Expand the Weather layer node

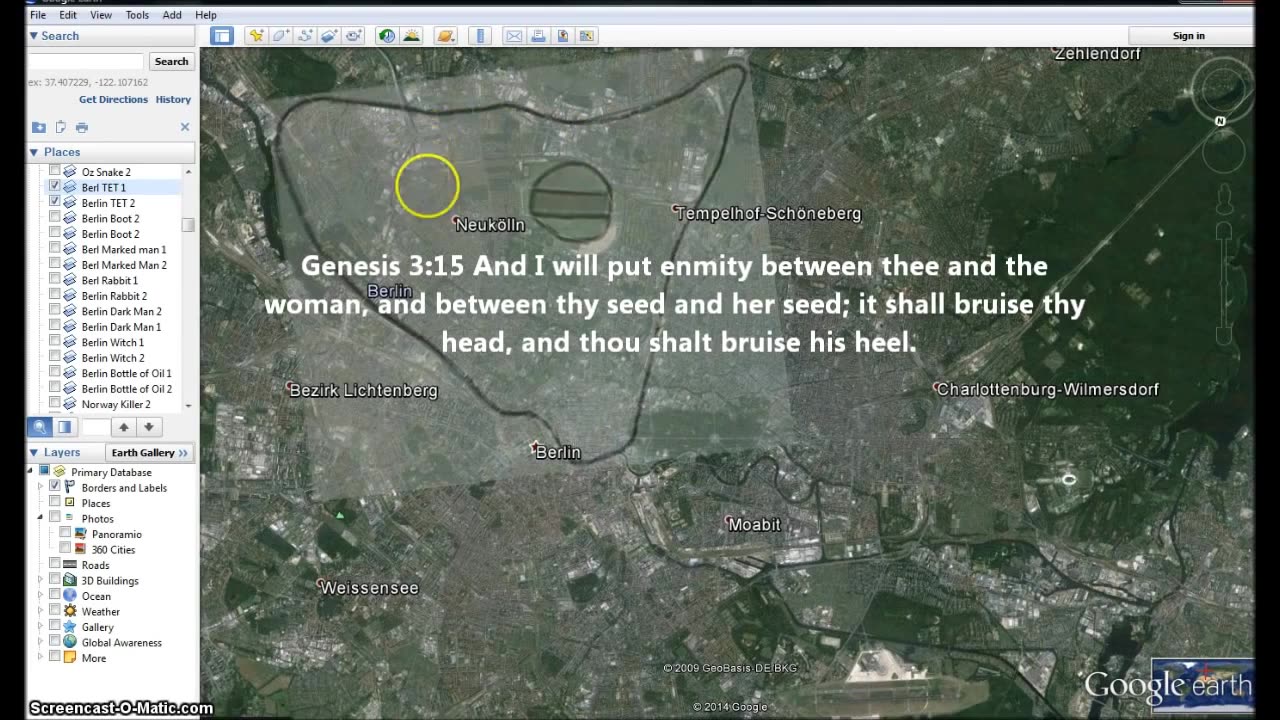coord(41,611)
